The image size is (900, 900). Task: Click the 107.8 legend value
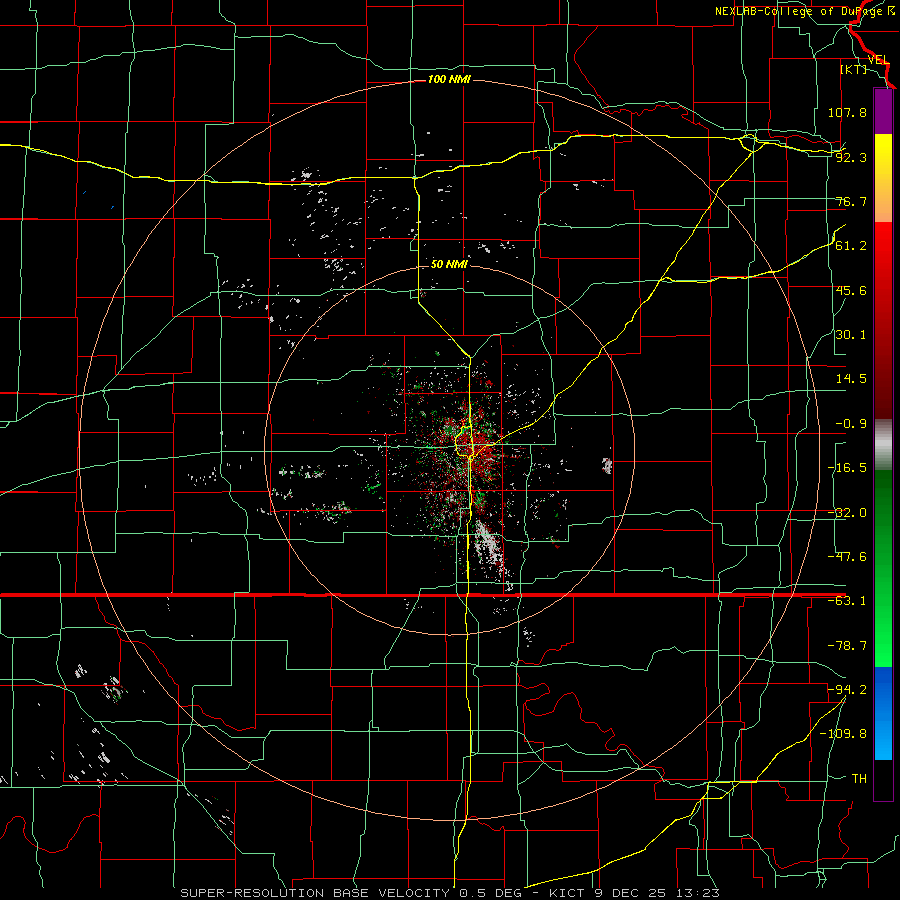pyautogui.click(x=847, y=112)
